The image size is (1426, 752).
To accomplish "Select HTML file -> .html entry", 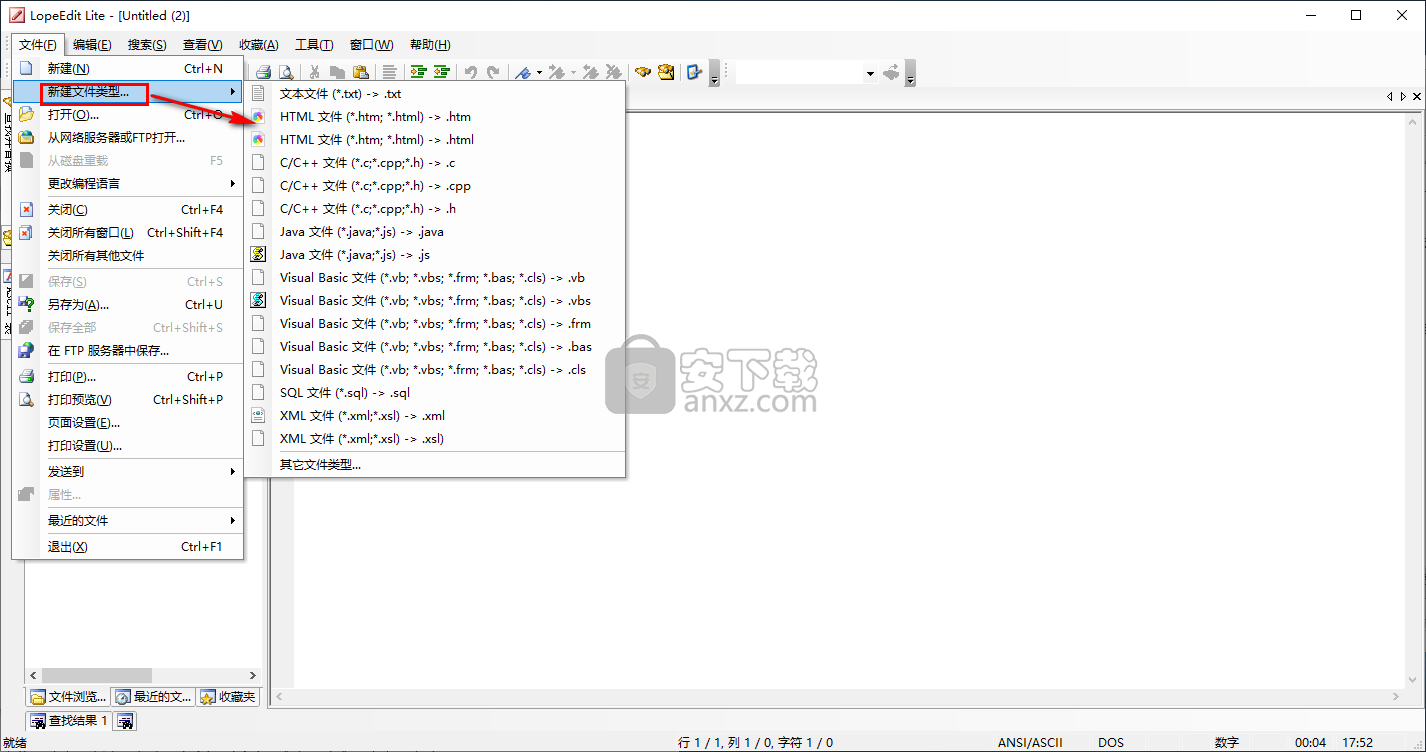I will 435,139.
